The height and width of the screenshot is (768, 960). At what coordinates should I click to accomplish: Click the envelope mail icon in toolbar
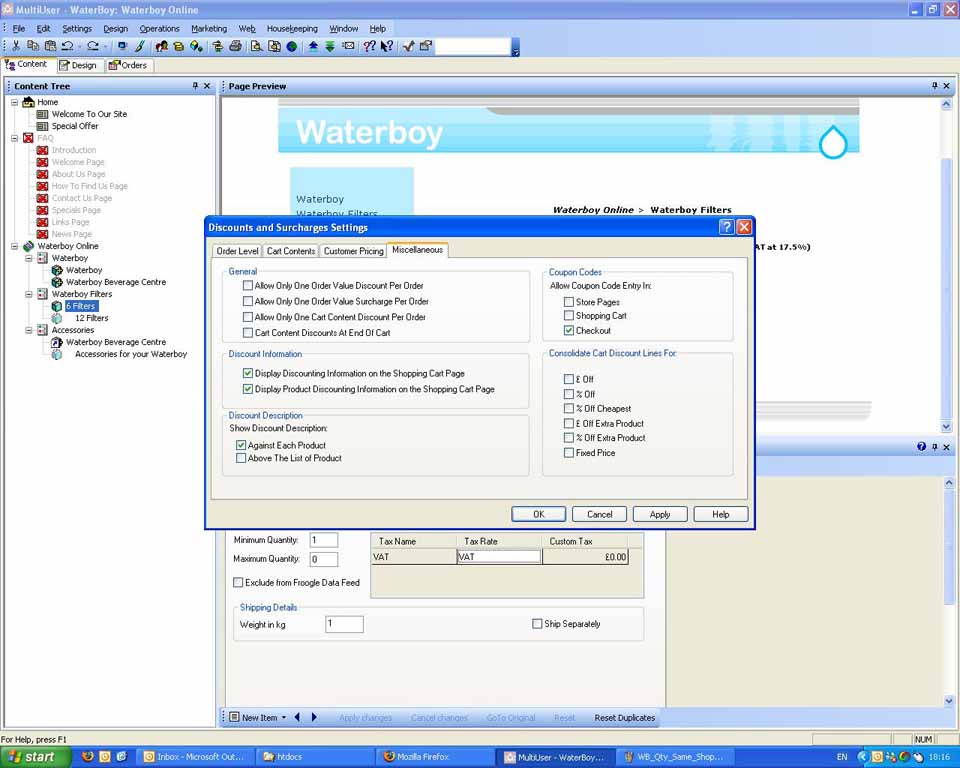(x=348, y=46)
